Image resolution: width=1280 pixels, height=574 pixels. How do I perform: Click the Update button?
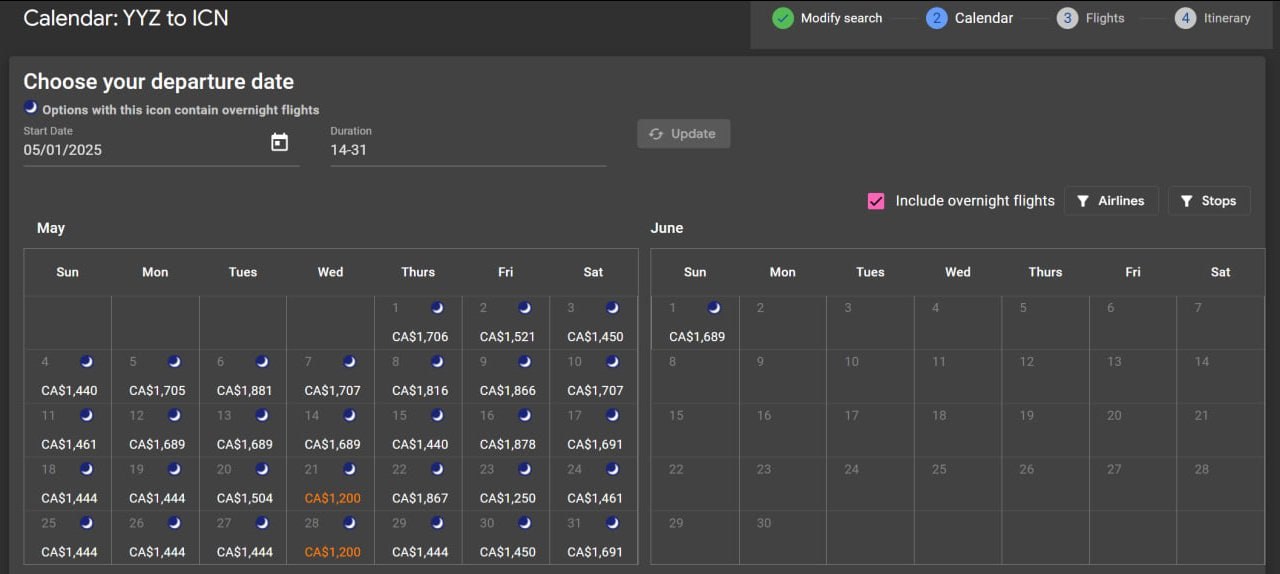[x=683, y=134]
